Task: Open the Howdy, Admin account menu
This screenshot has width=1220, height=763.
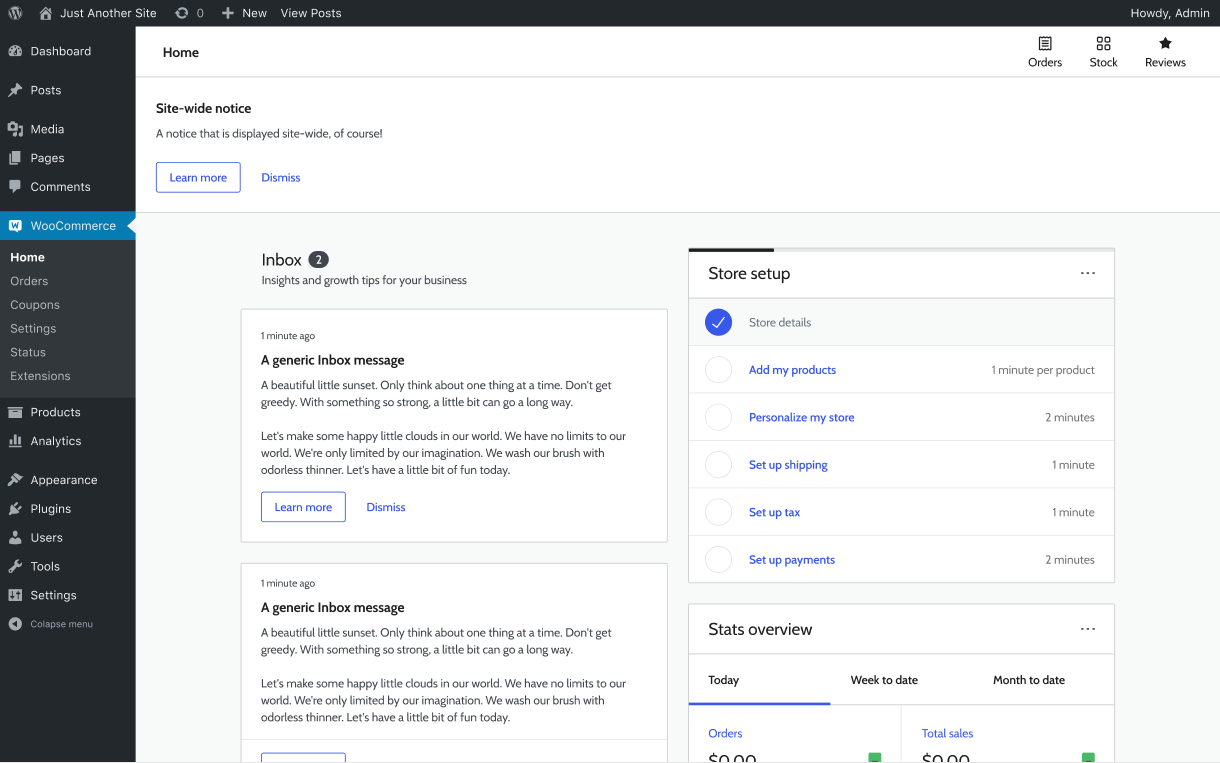Action: [x=1170, y=13]
